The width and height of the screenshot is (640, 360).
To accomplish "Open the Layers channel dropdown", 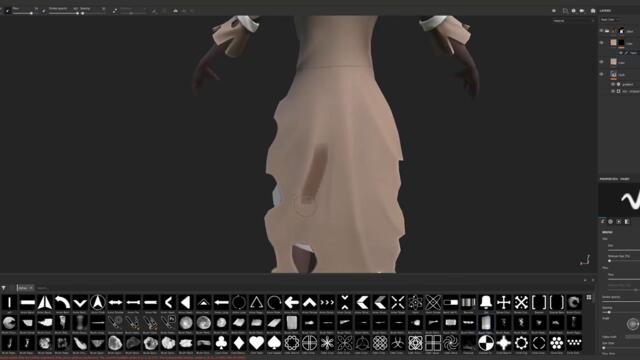I will click(609, 20).
